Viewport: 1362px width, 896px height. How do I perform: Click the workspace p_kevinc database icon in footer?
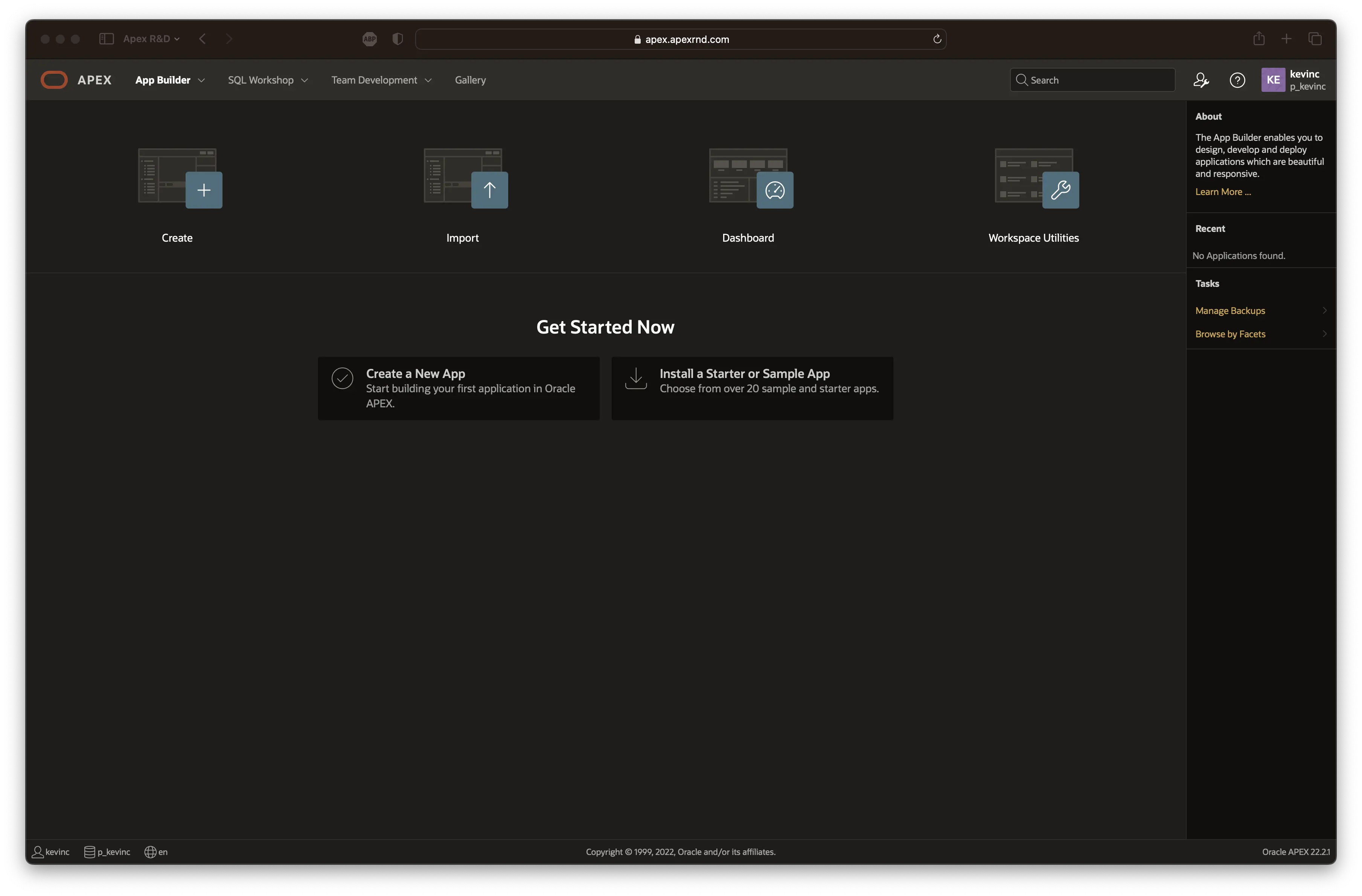pos(89,852)
